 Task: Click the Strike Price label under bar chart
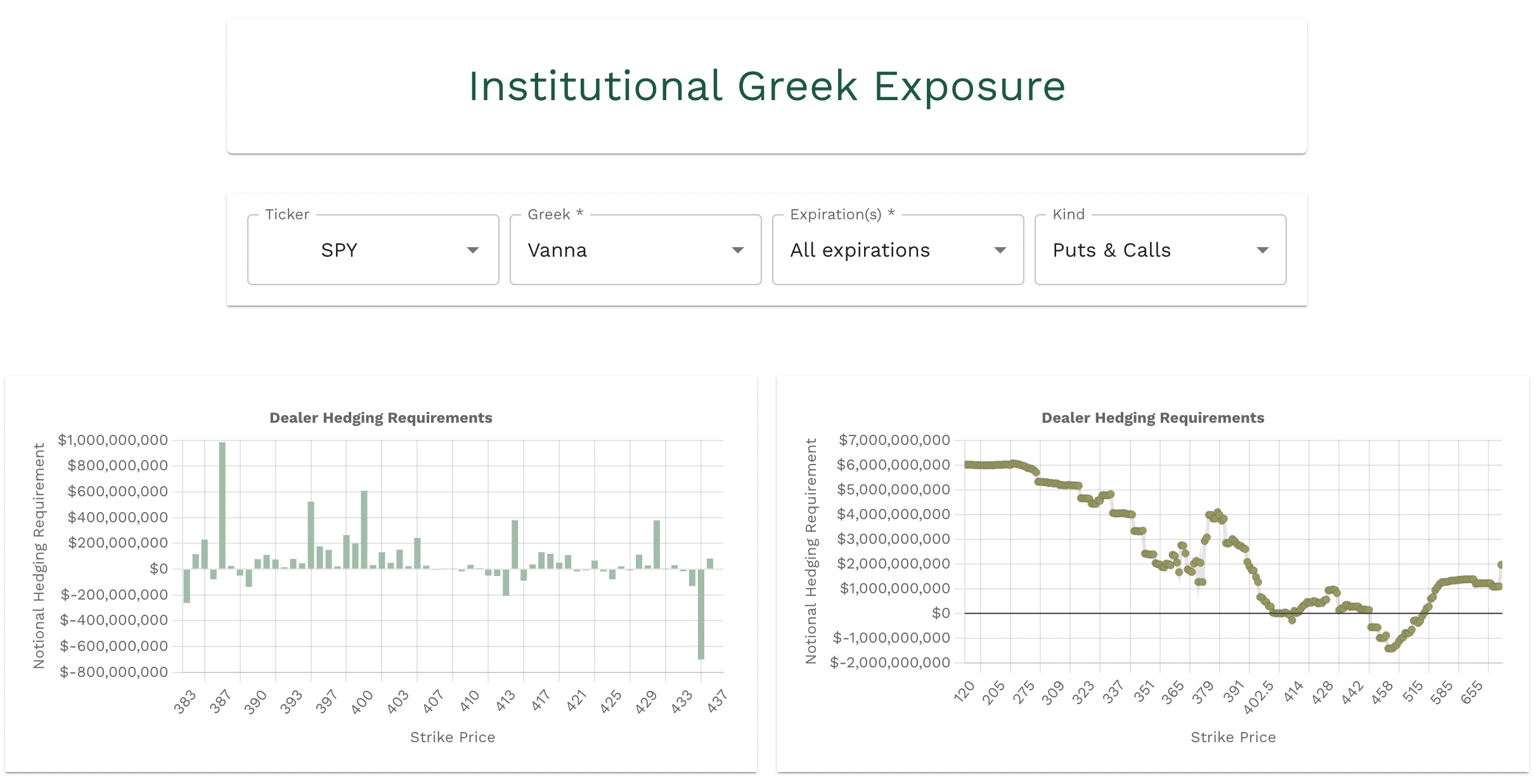tap(452, 737)
